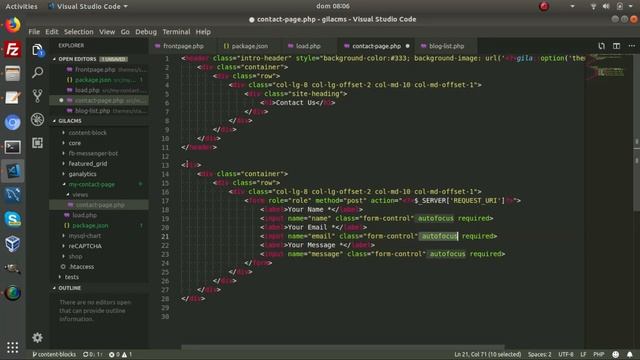Expand the content-block folder
This screenshot has width=640, height=360.
point(87,133)
